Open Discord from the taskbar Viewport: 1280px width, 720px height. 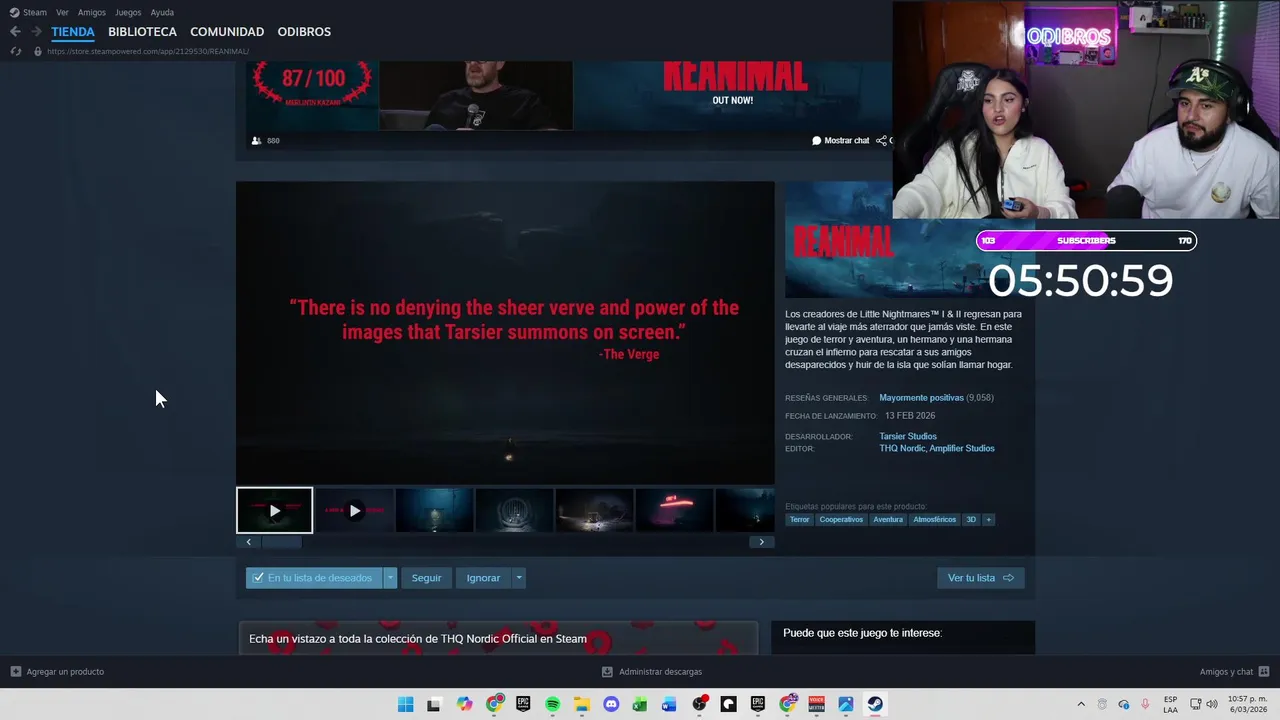tap(611, 704)
